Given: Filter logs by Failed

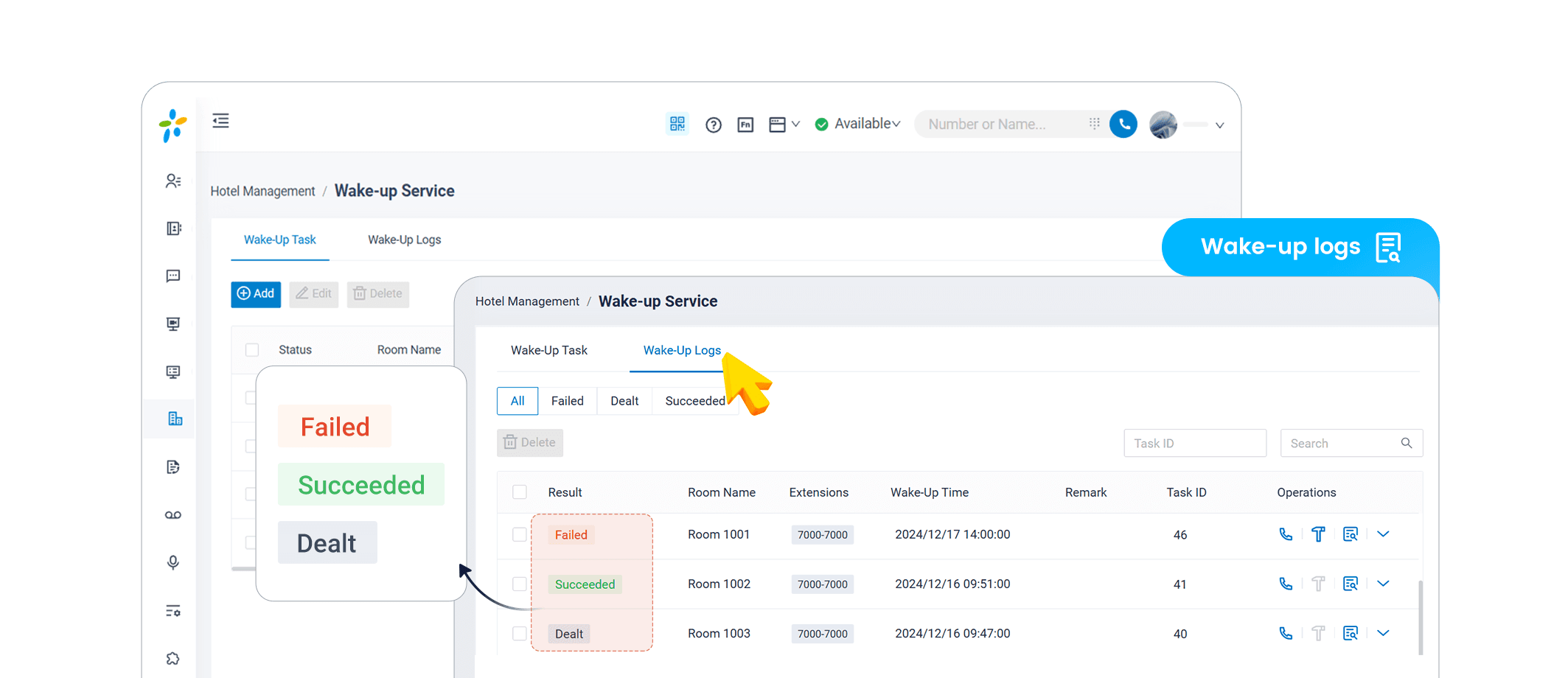Looking at the screenshot, I should point(567,401).
